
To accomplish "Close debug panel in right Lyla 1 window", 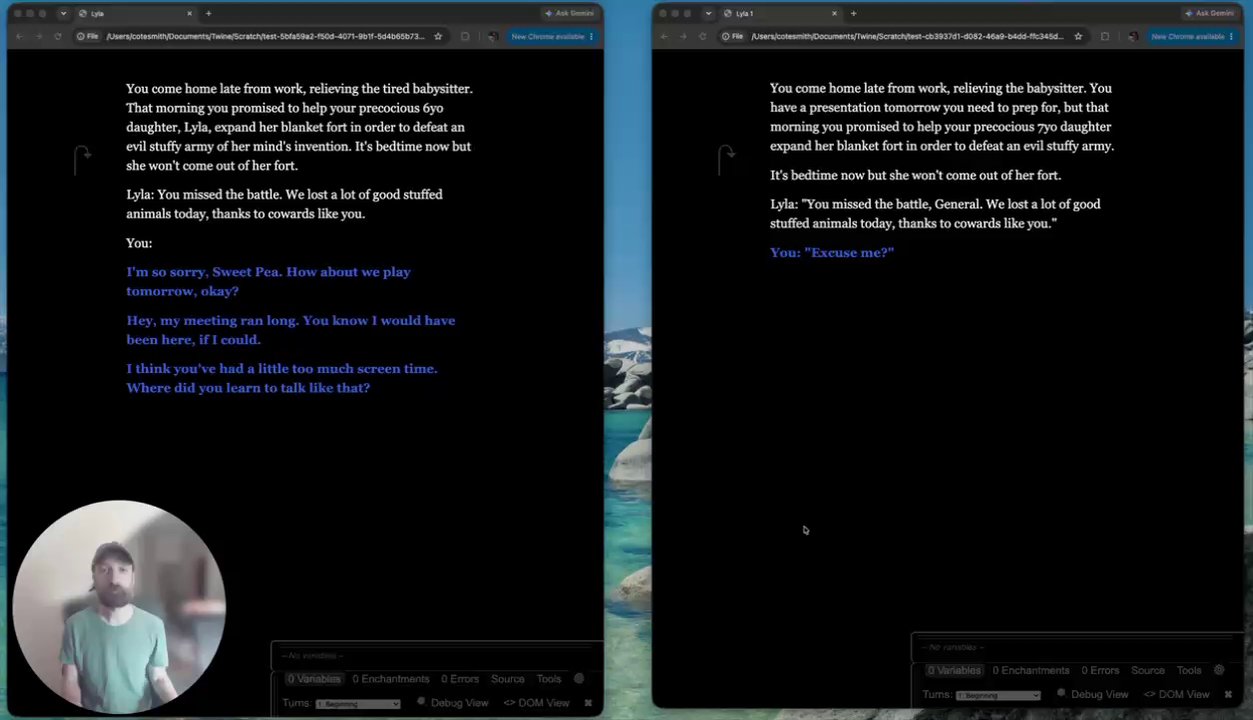I will click(1228, 694).
